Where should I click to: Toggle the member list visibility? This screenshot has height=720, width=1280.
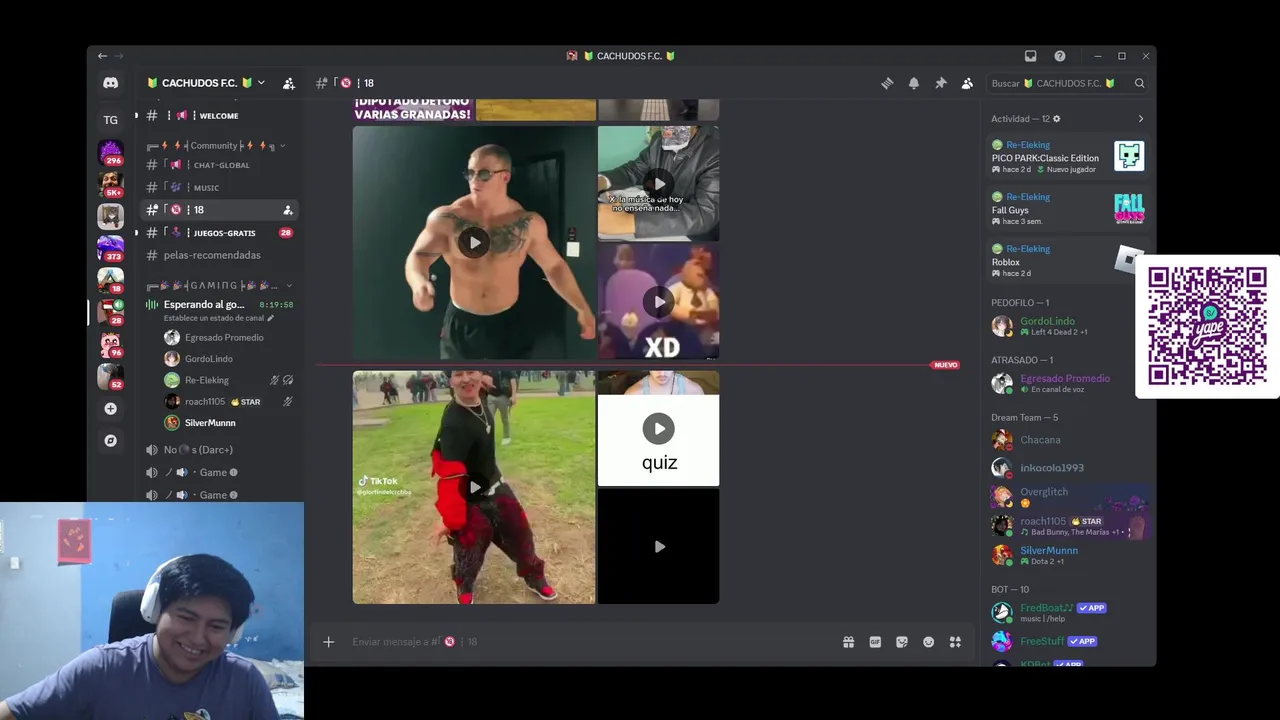coord(967,83)
